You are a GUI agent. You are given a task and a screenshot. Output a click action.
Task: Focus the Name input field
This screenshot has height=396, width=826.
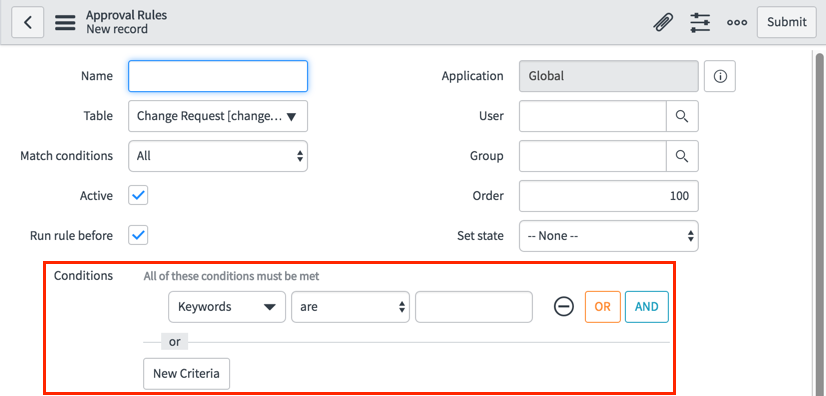tap(218, 76)
